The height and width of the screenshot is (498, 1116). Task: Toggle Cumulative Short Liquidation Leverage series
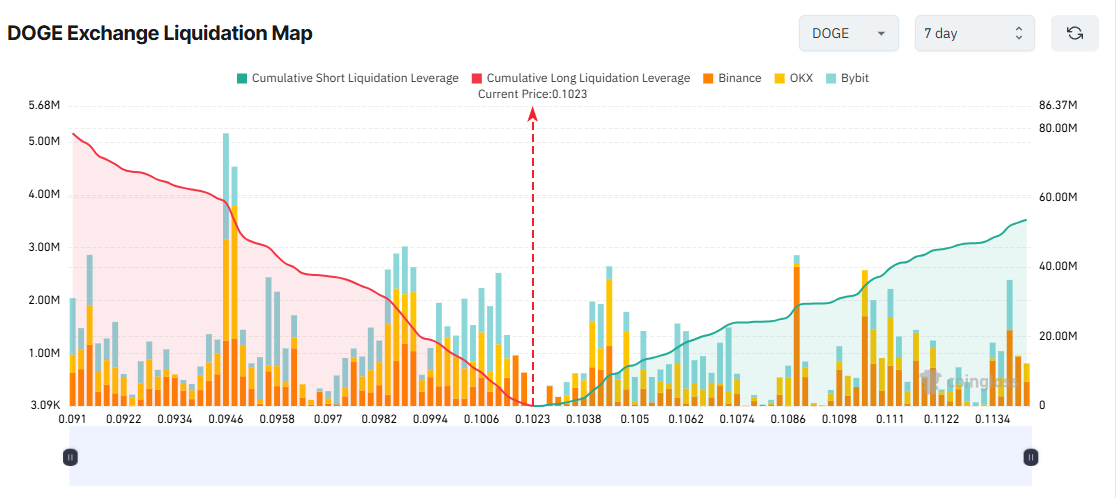(347, 78)
